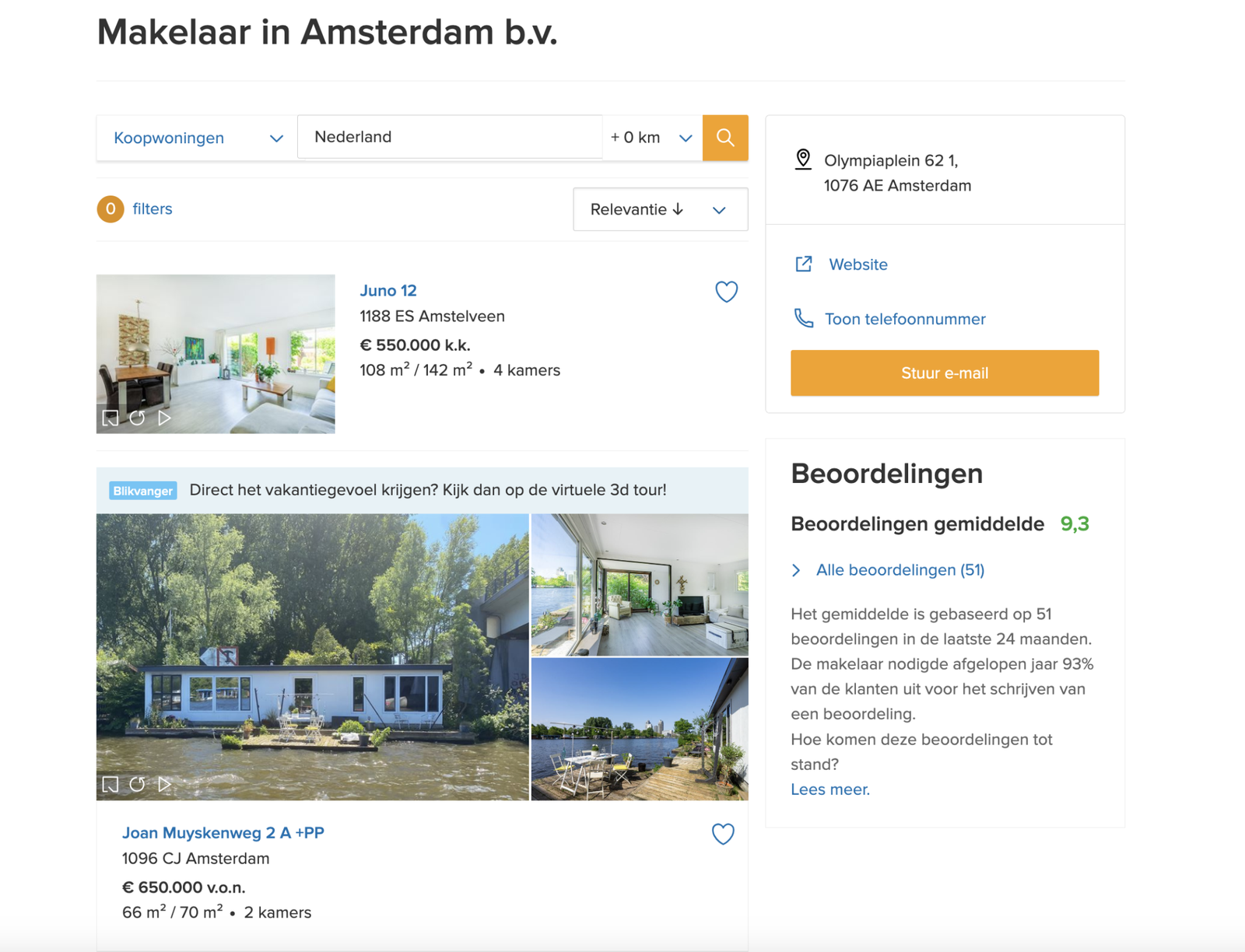Viewport: 1245px width, 952px height.
Task: Open the Relevantie sorting dropdown
Action: coord(659,209)
